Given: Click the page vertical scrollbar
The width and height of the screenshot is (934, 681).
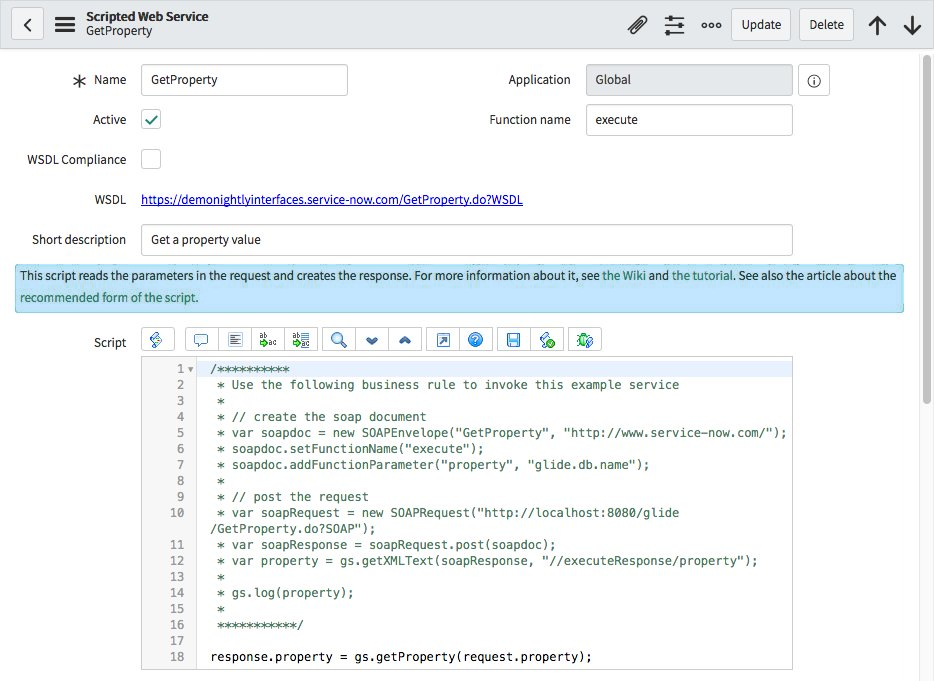Looking at the screenshot, I should pos(926,229).
